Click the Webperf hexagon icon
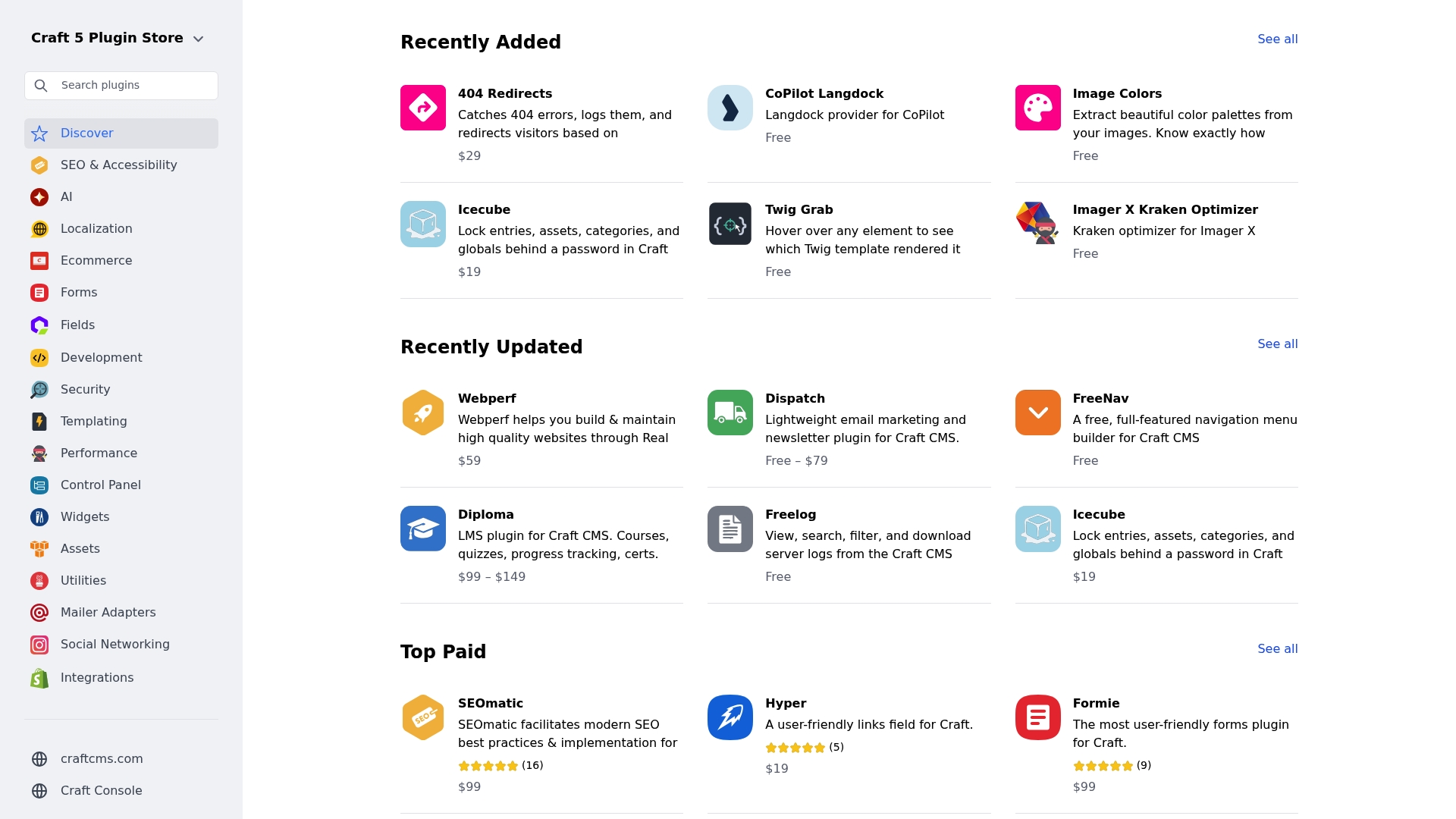 [423, 413]
